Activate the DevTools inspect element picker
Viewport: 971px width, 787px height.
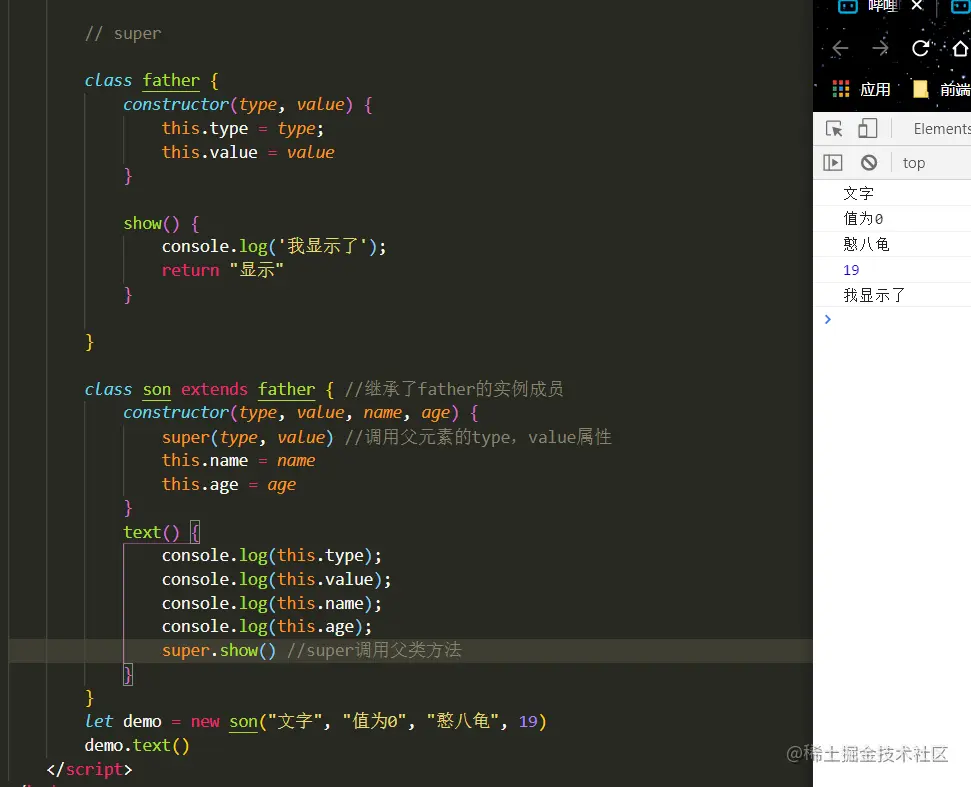pos(834,129)
